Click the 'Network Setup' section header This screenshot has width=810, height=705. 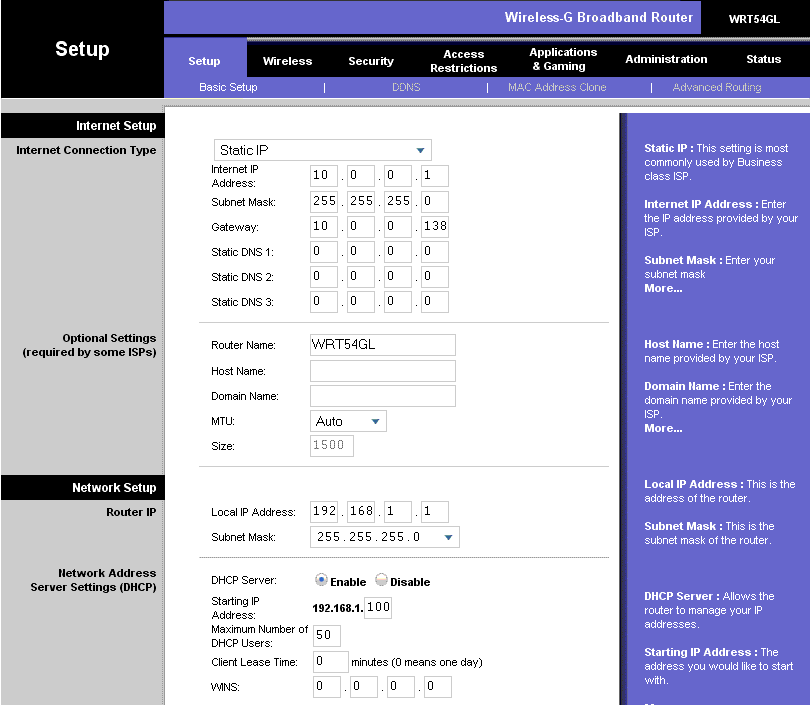[114, 488]
